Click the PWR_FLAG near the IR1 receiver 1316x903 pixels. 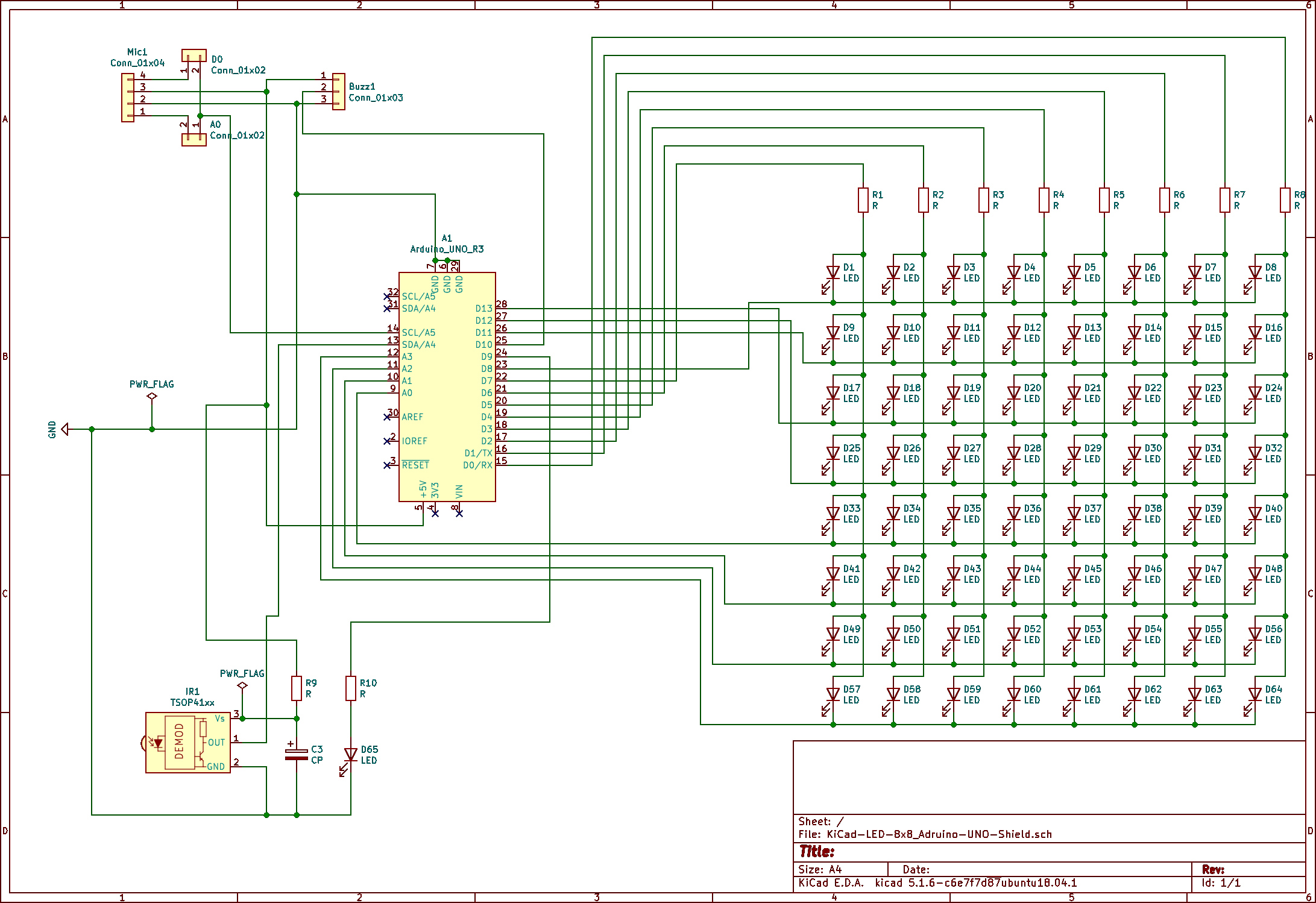coord(242,685)
